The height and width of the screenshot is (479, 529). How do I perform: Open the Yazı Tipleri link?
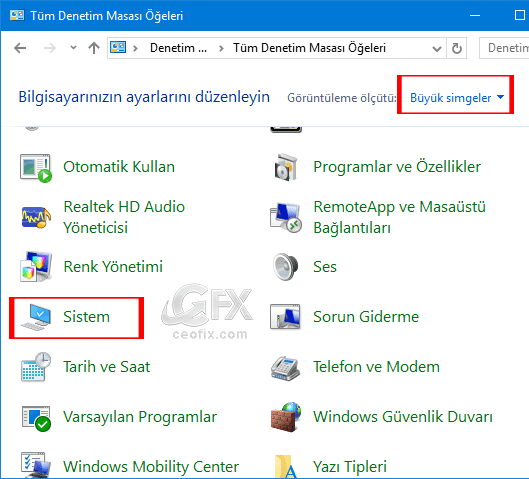click(350, 467)
